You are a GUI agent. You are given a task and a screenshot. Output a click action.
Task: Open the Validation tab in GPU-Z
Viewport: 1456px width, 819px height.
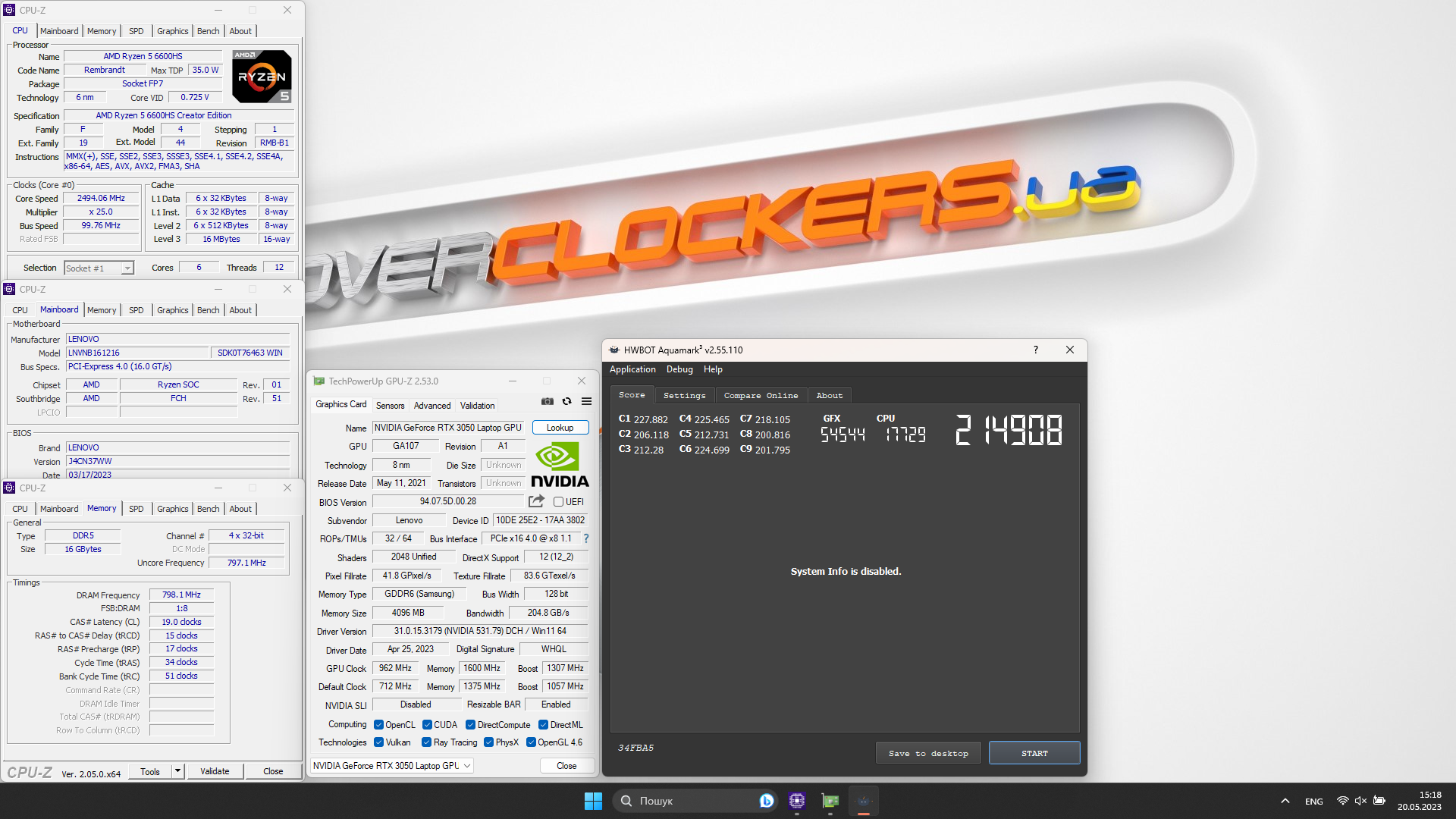tap(477, 406)
